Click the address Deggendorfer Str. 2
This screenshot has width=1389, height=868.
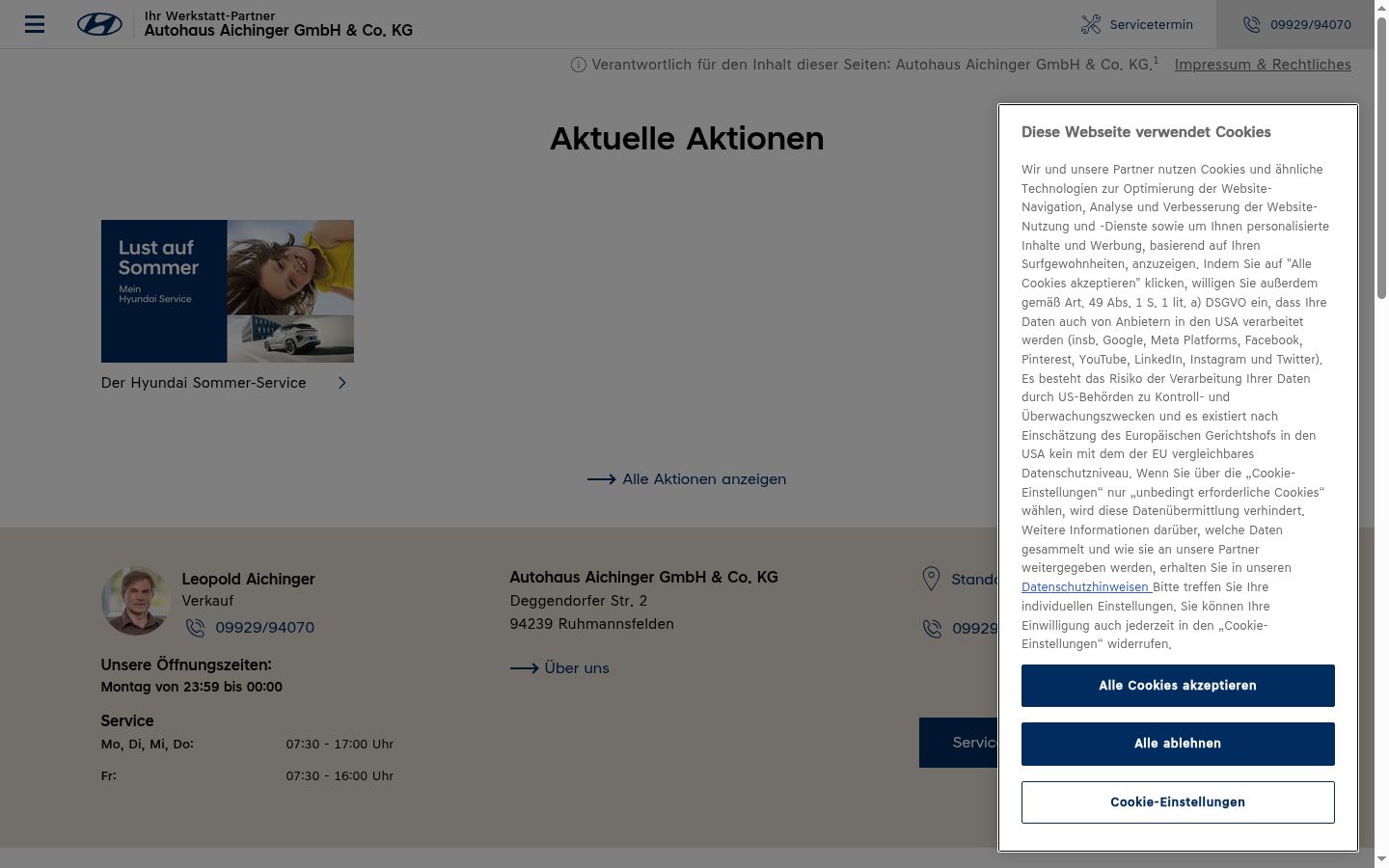[x=579, y=601]
